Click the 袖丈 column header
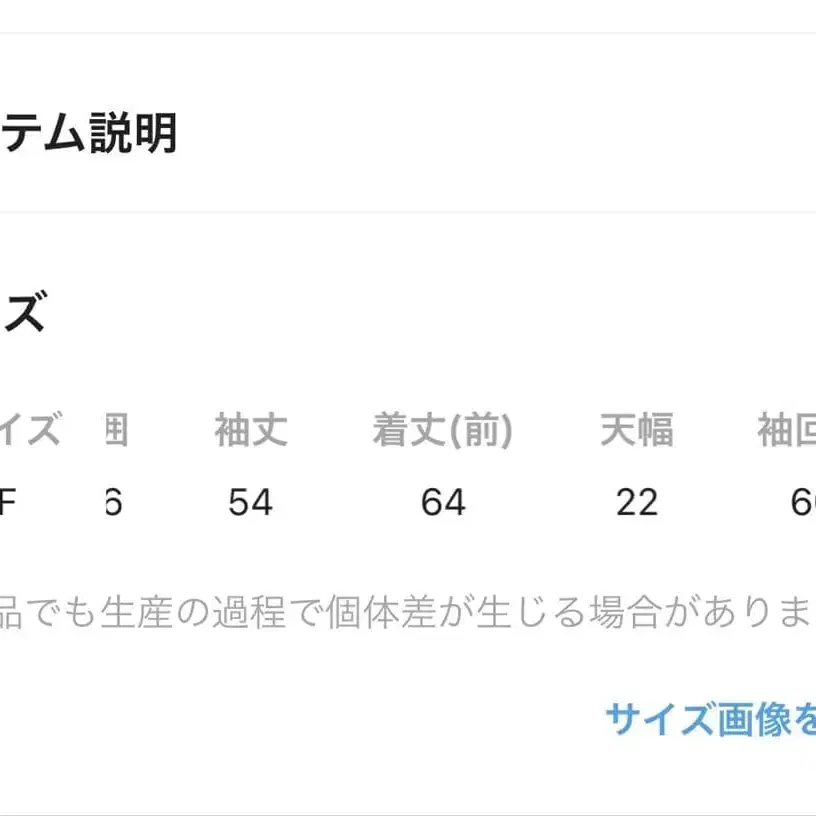This screenshot has width=816, height=816. 252,430
